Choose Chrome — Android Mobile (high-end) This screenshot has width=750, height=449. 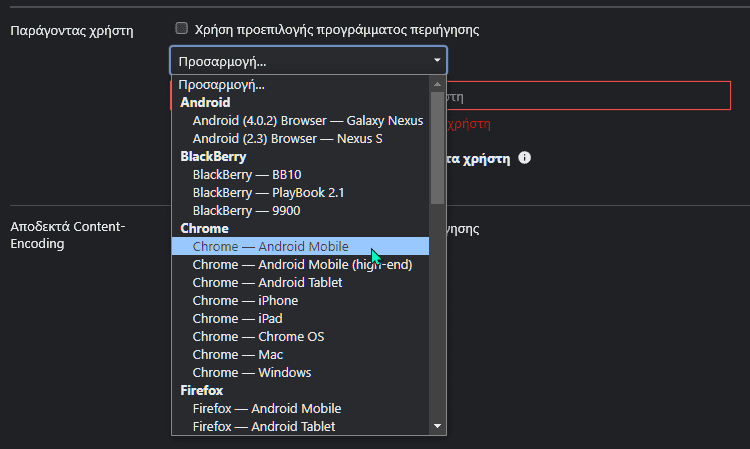[302, 265]
